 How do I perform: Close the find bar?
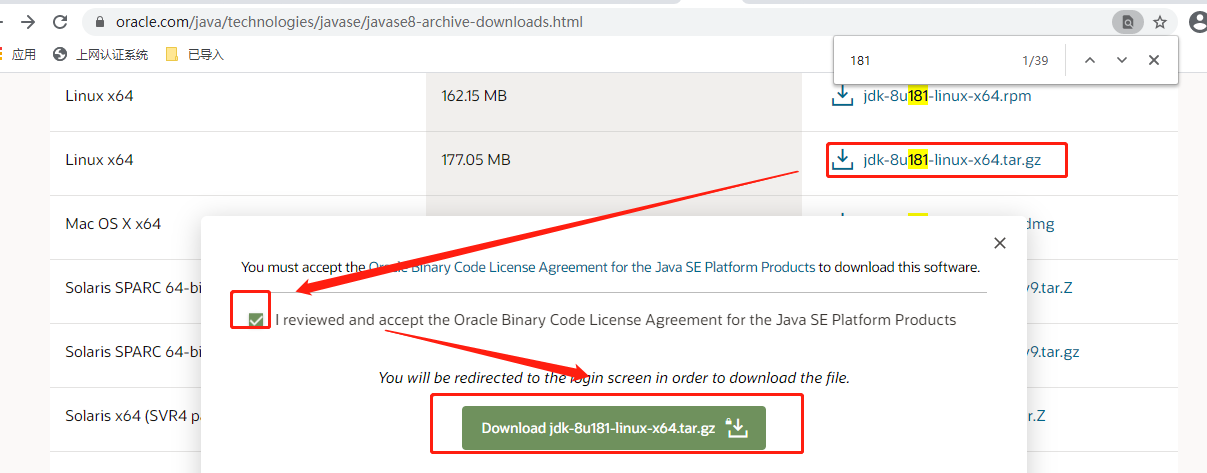tap(1154, 60)
